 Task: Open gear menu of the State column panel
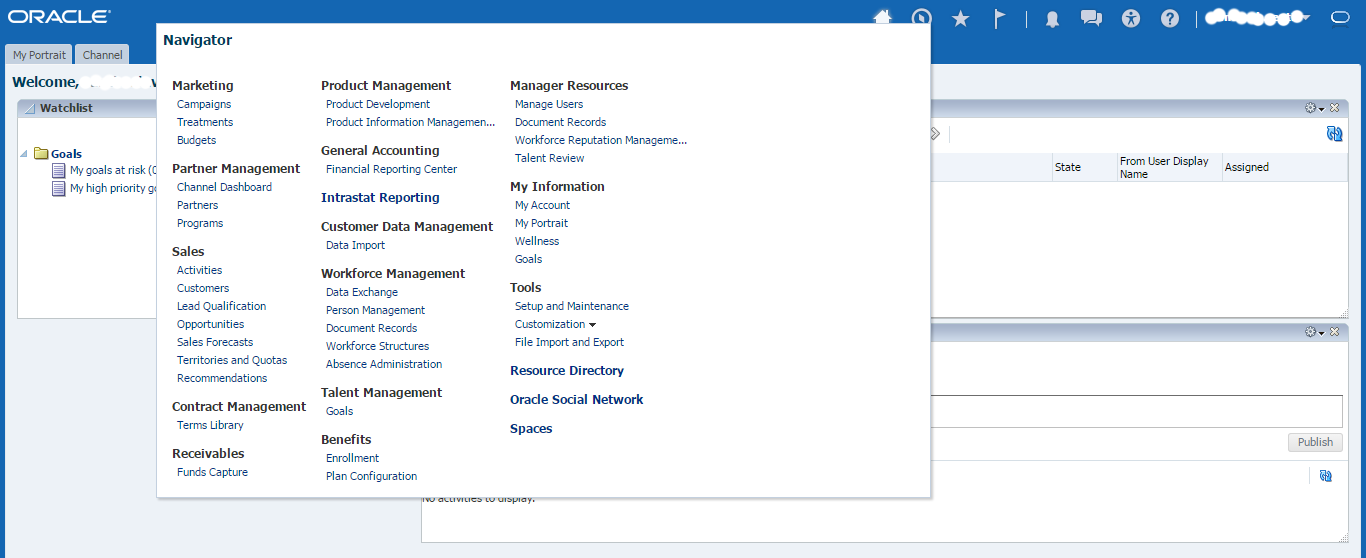coord(1314,107)
